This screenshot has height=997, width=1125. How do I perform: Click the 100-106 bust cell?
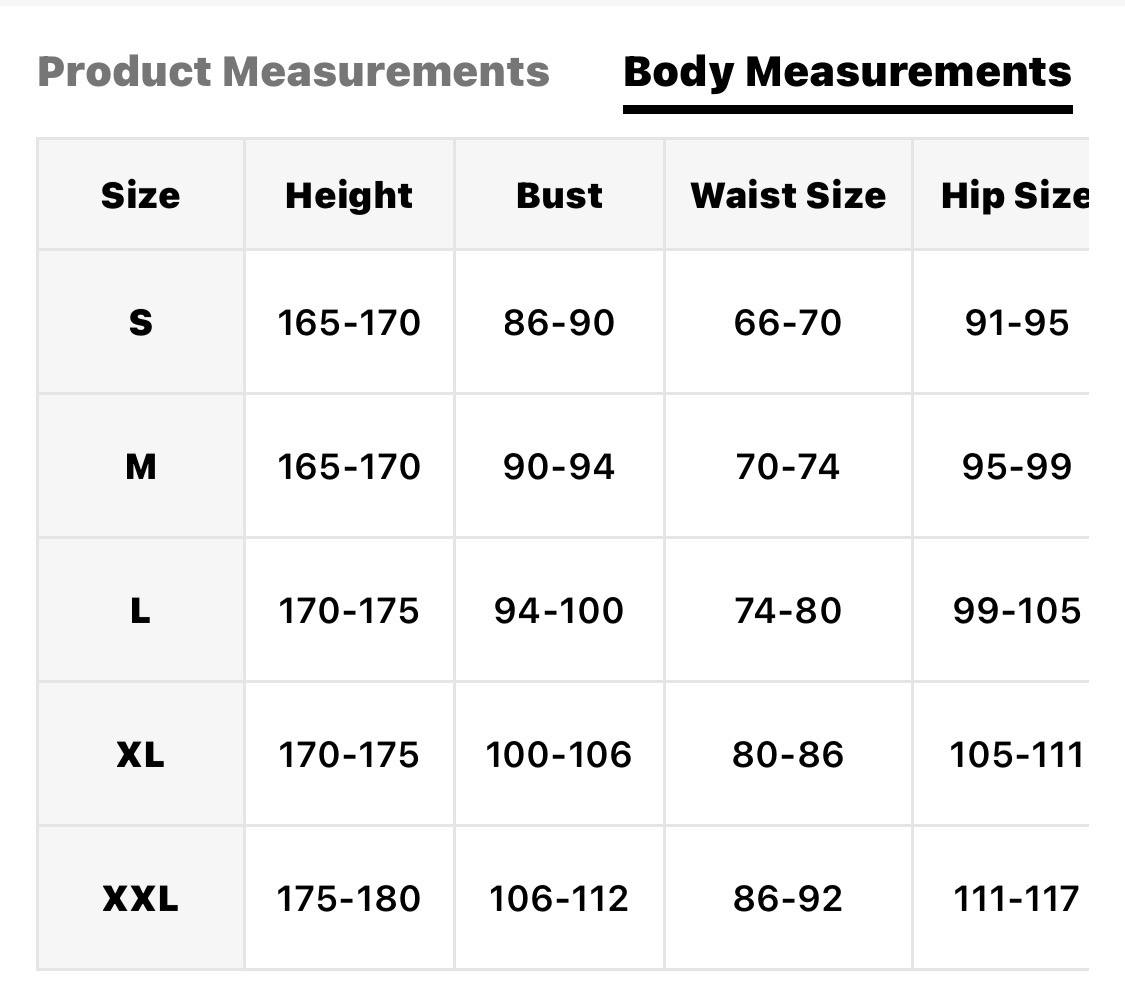point(559,755)
